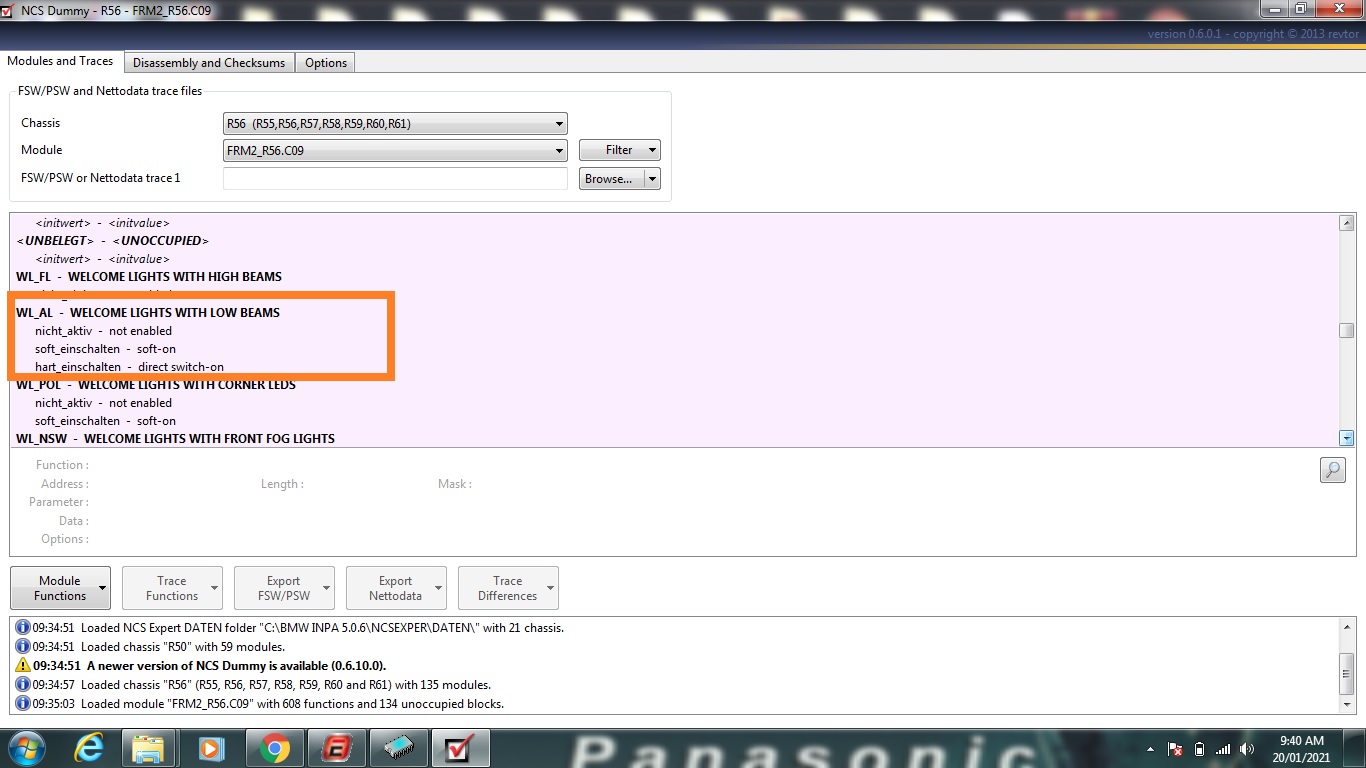This screenshot has height=768, width=1366.
Task: Click the NCS Dummy checkmark taskbar icon
Action: click(x=460, y=748)
